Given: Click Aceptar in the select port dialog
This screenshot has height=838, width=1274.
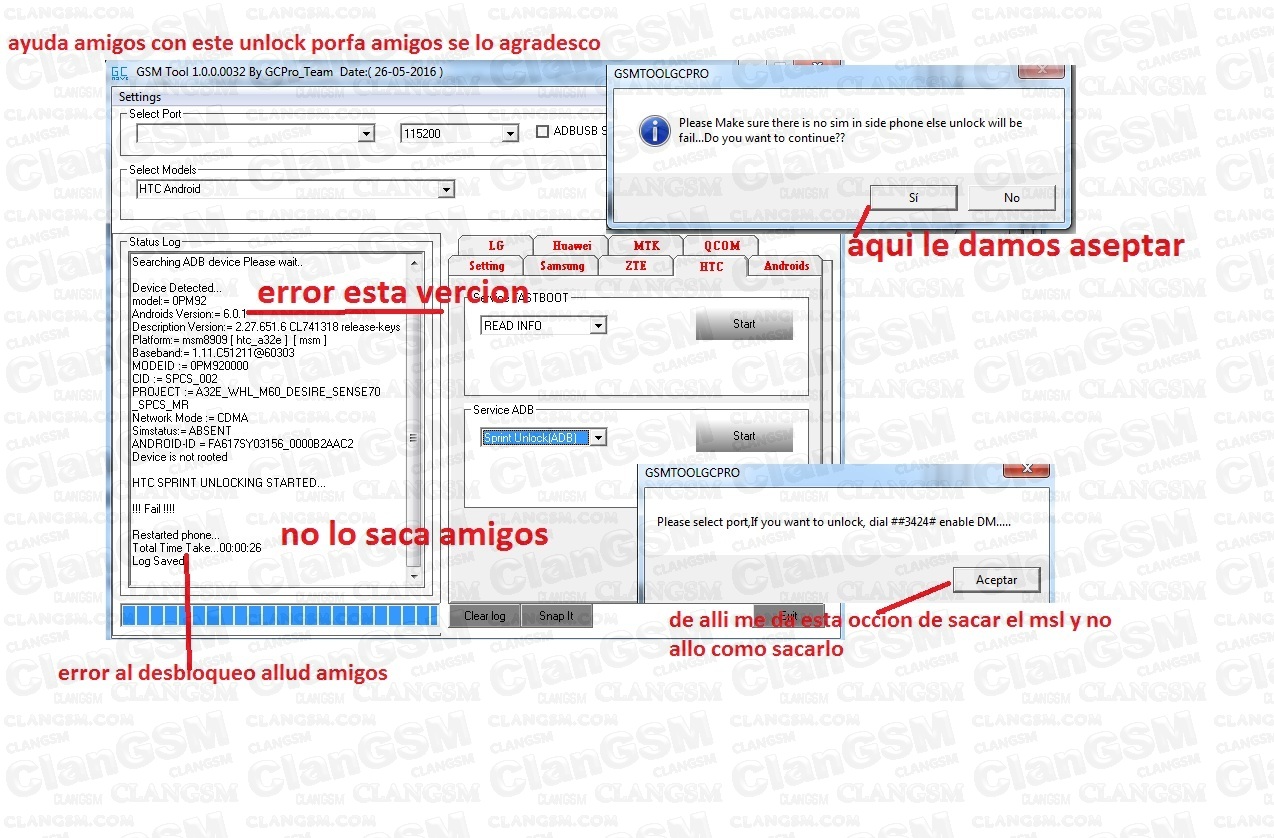Looking at the screenshot, I should (x=996, y=580).
